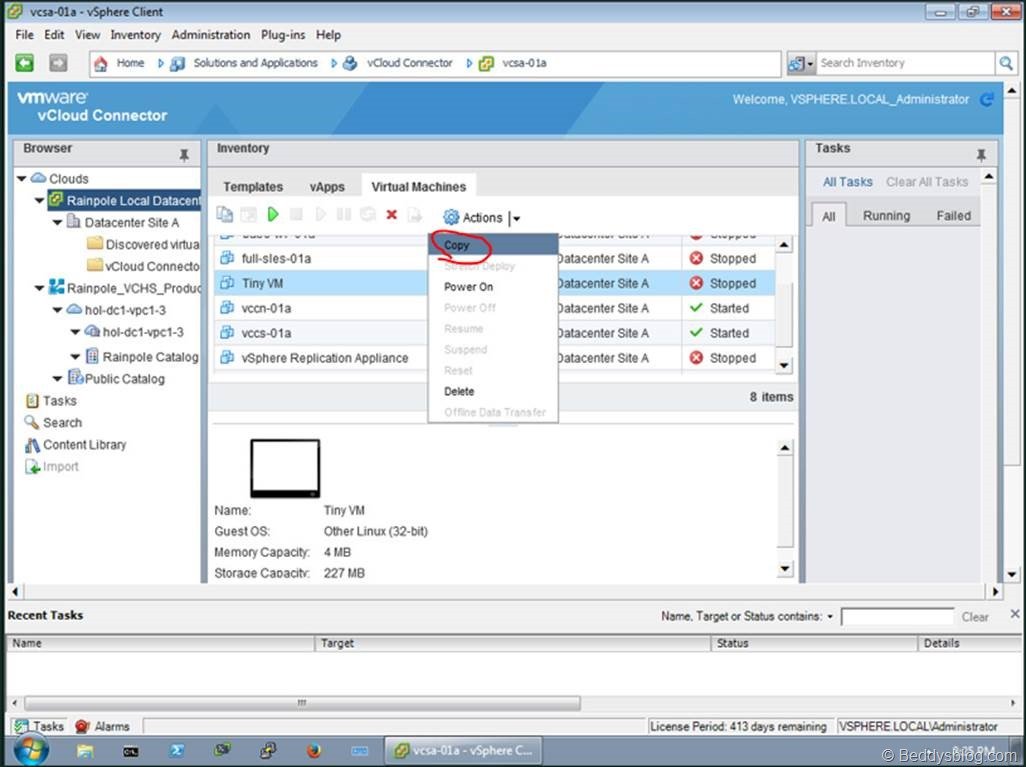Click the green Power On toolbar icon
The height and width of the screenshot is (767, 1026).
[x=273, y=214]
